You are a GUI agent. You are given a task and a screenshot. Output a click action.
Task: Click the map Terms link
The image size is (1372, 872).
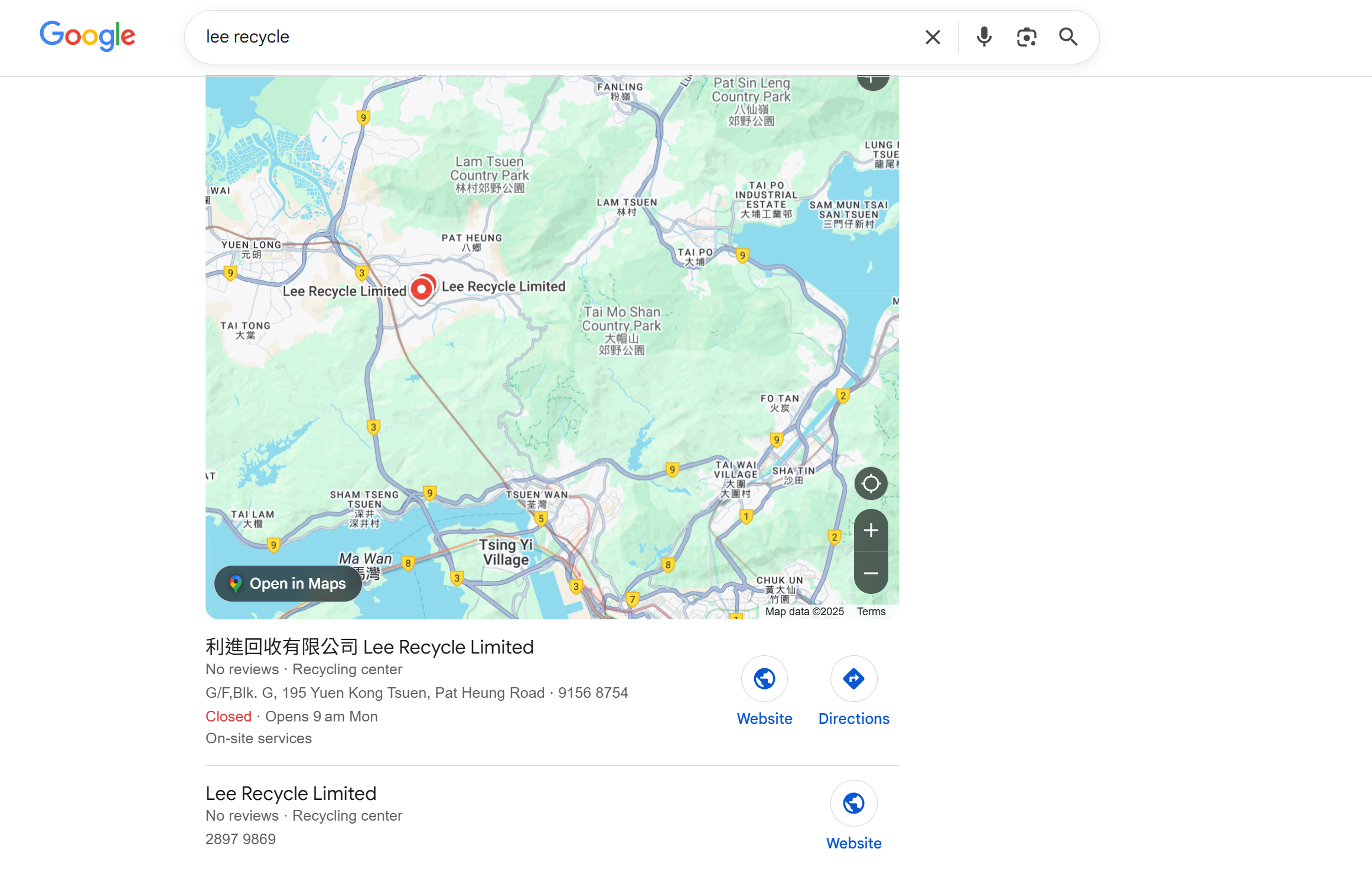pyautogui.click(x=871, y=612)
